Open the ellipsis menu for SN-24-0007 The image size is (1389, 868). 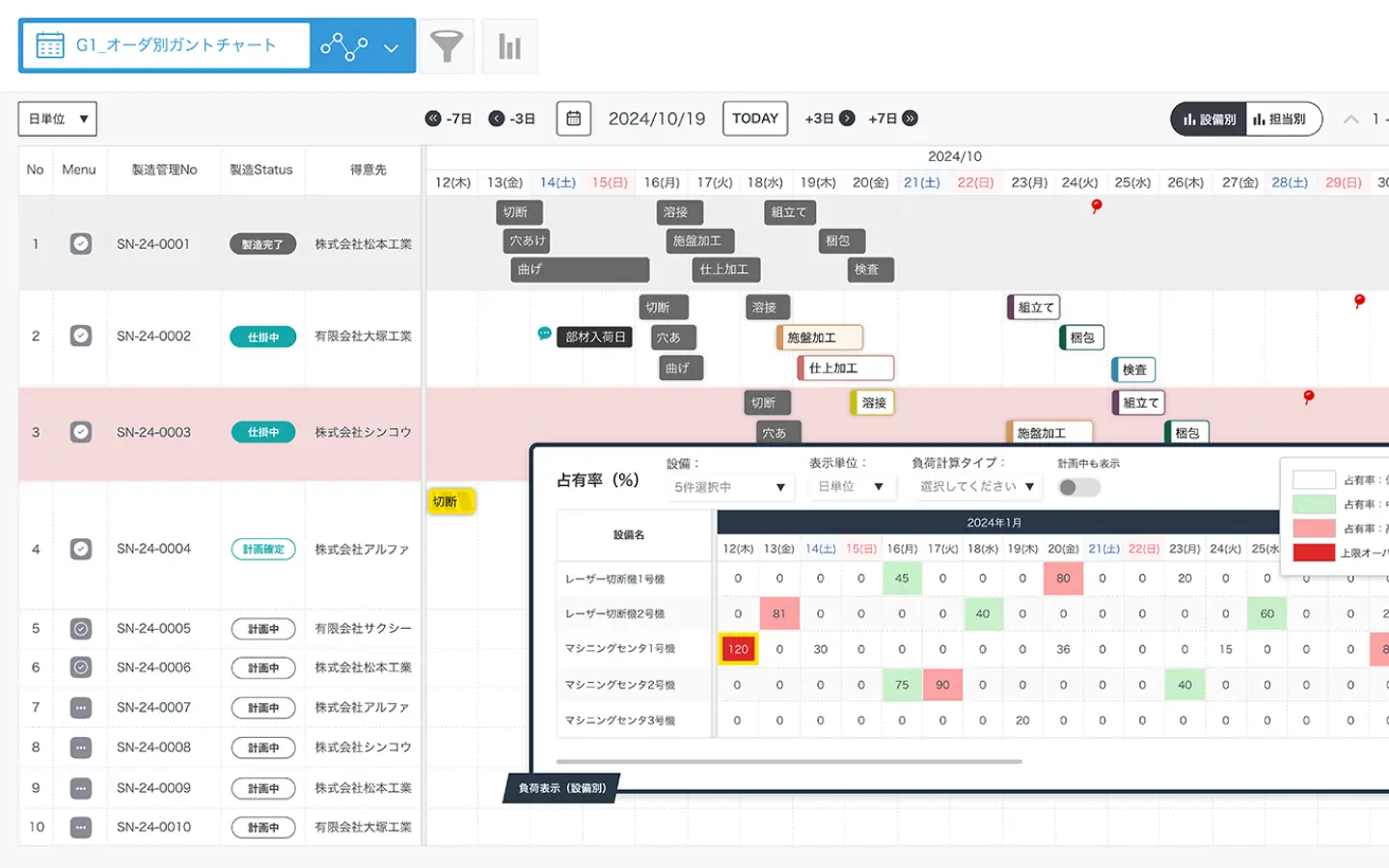click(x=81, y=708)
